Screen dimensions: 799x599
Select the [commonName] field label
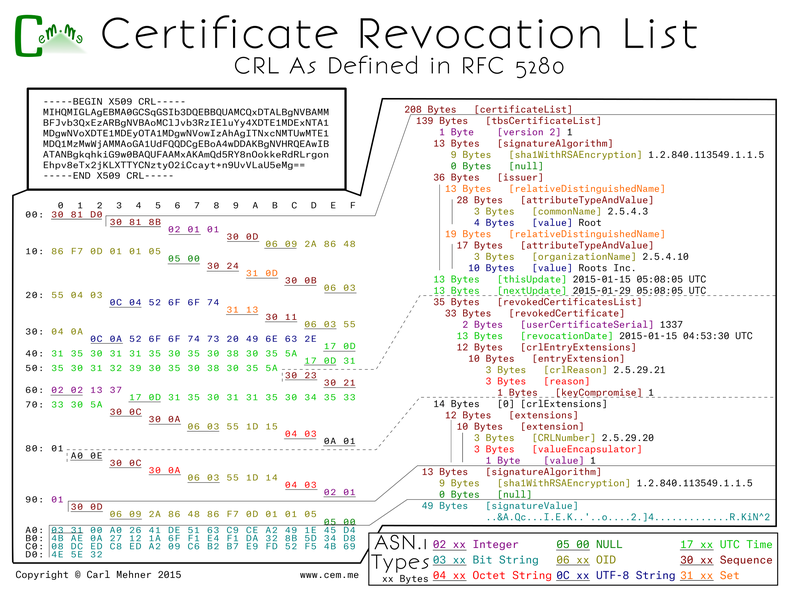click(566, 211)
